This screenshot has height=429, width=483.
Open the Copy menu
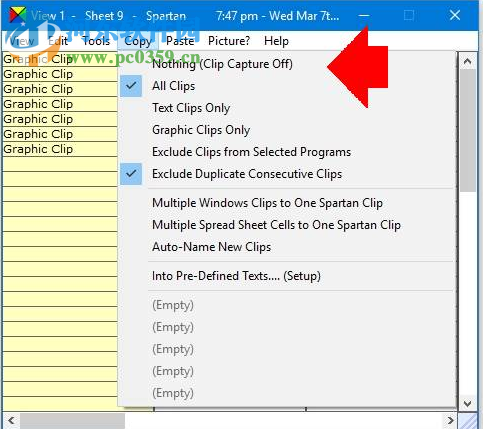(138, 41)
